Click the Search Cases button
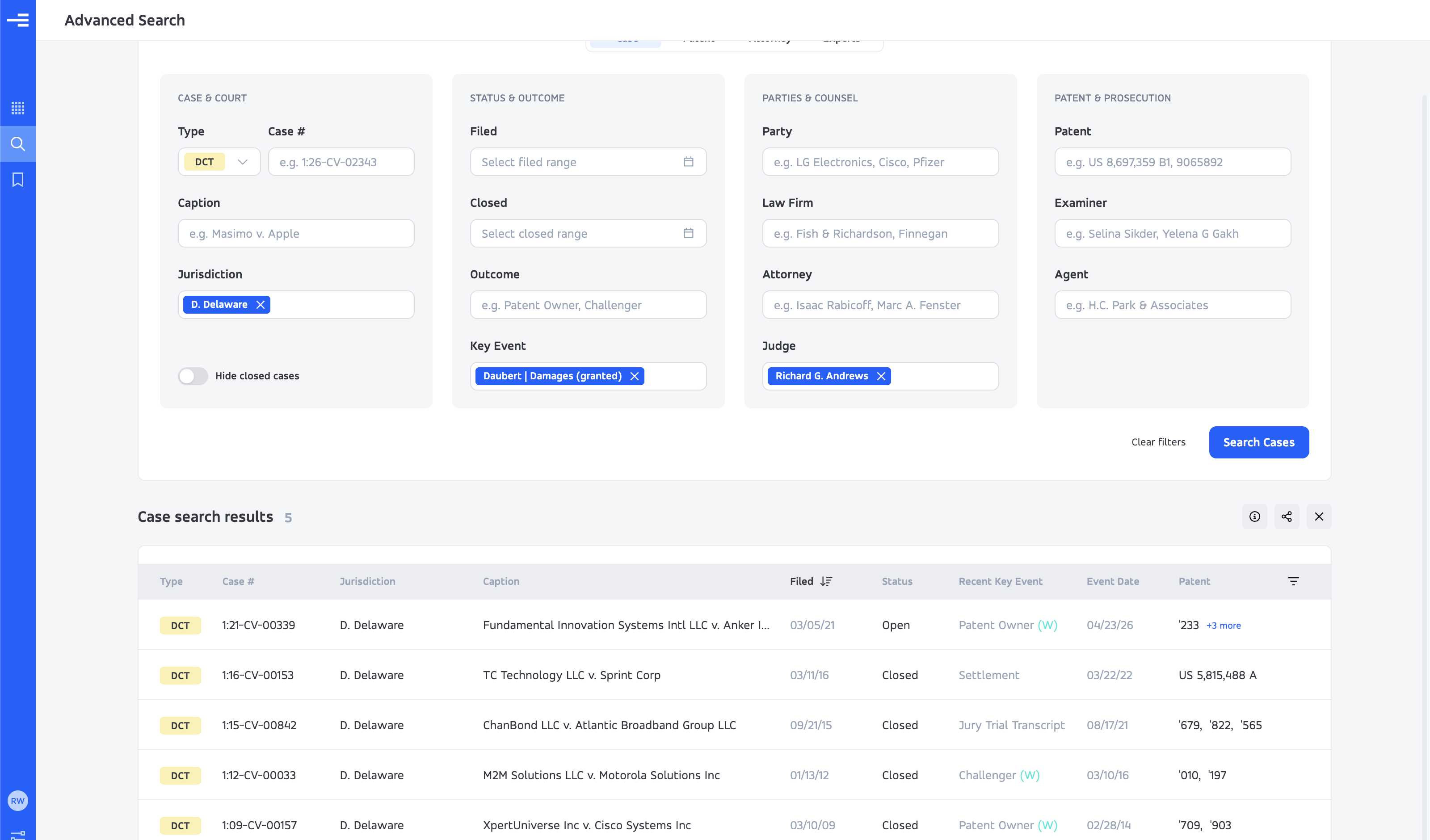1430x840 pixels. coord(1259,442)
